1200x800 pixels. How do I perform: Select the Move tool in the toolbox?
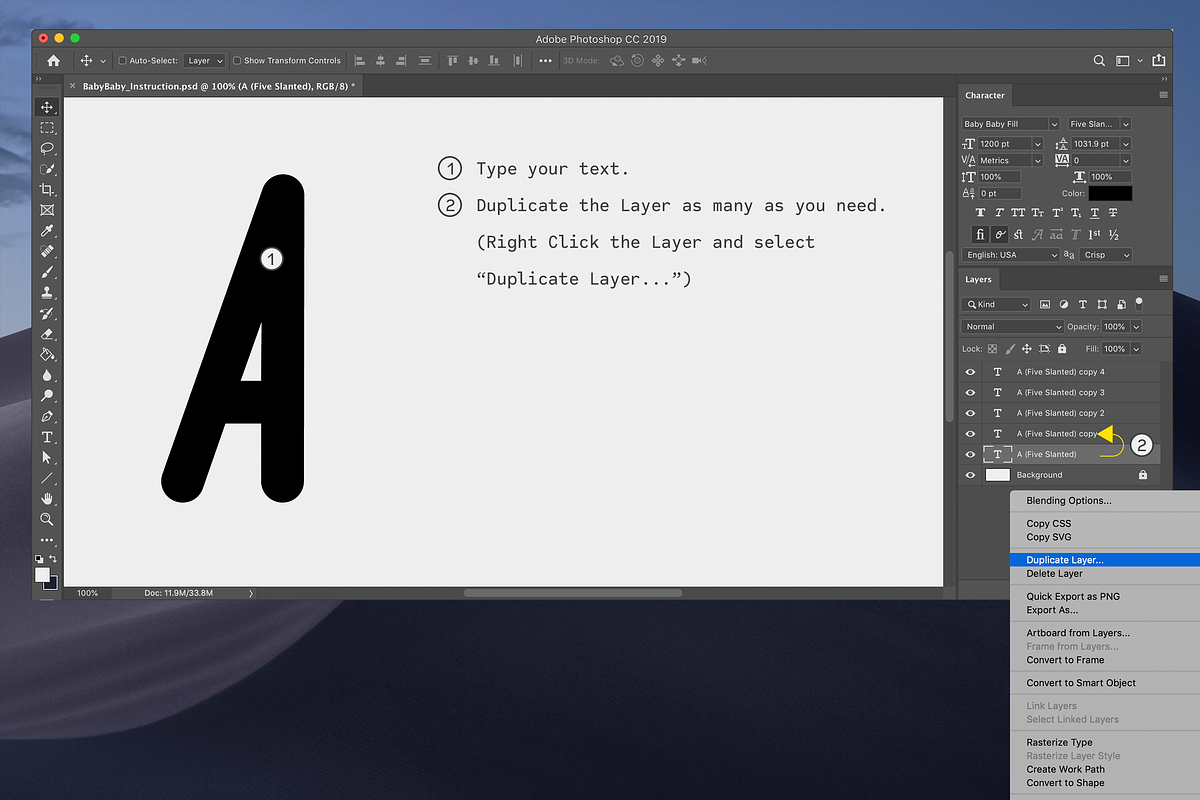click(46, 107)
